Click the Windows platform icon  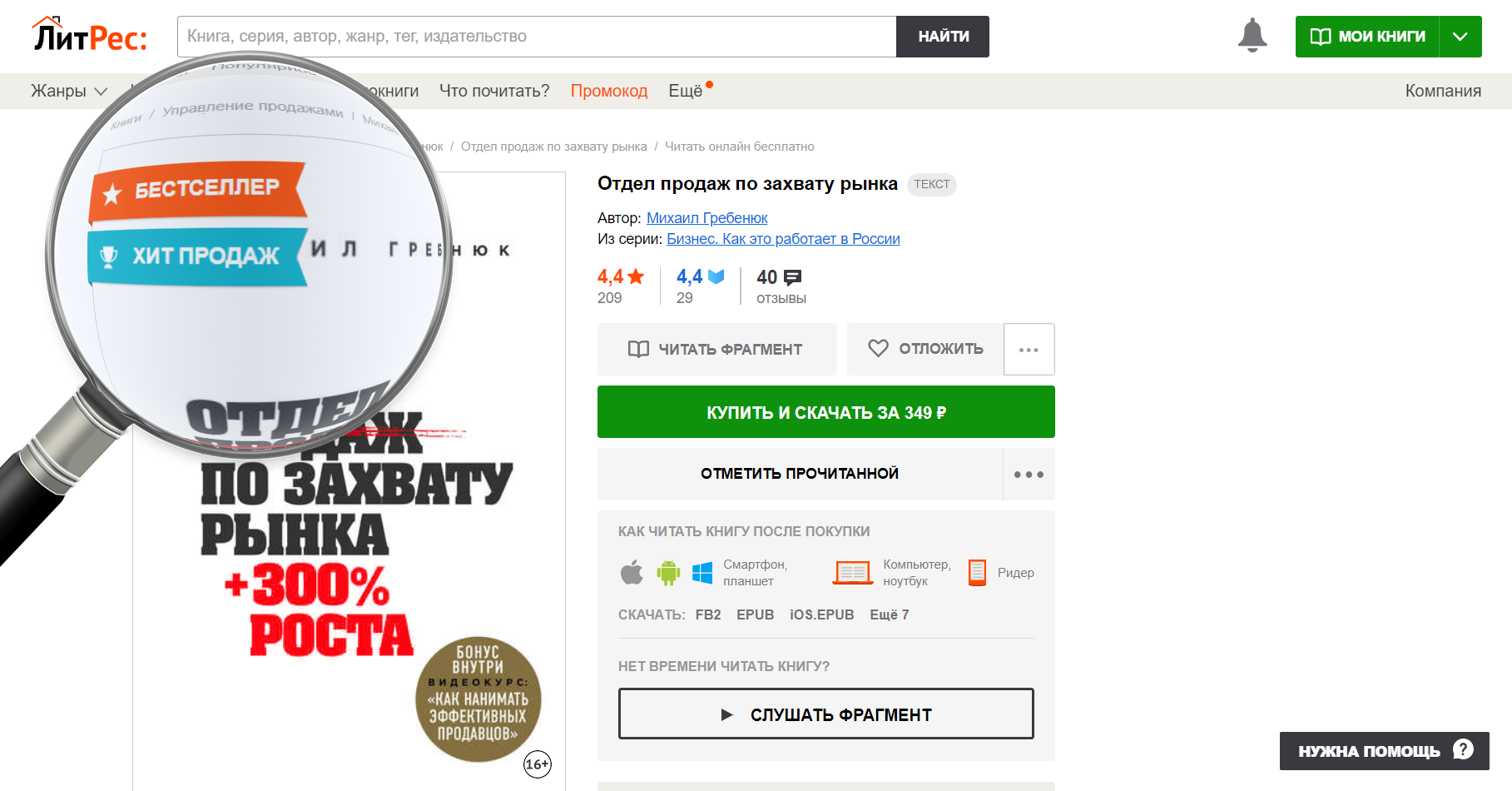(702, 572)
